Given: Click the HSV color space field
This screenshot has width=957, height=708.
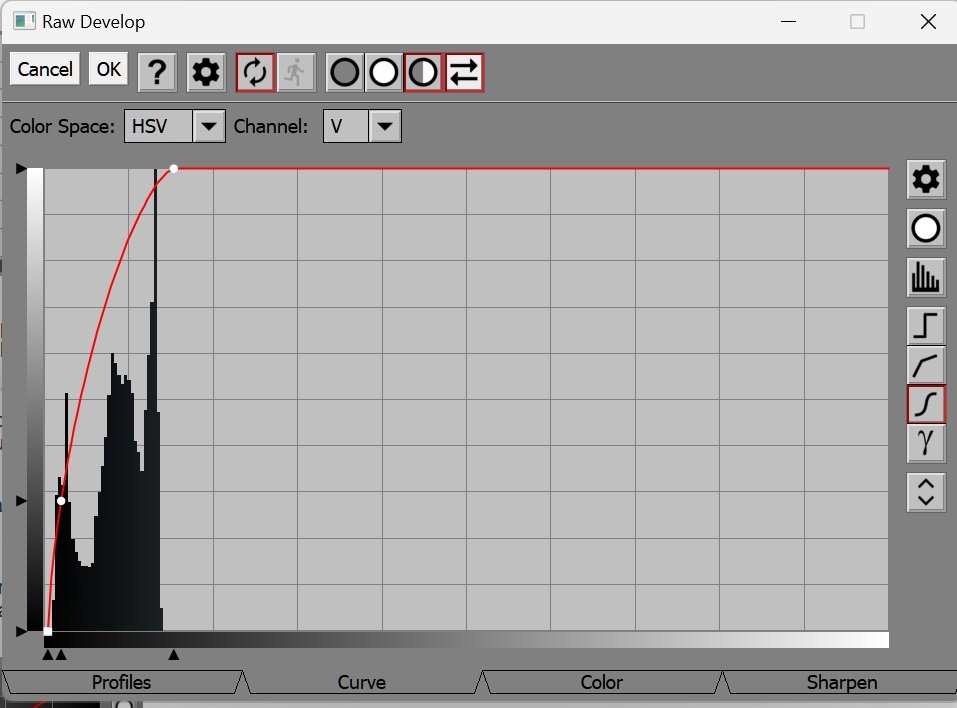Looking at the screenshot, I should coord(158,126).
